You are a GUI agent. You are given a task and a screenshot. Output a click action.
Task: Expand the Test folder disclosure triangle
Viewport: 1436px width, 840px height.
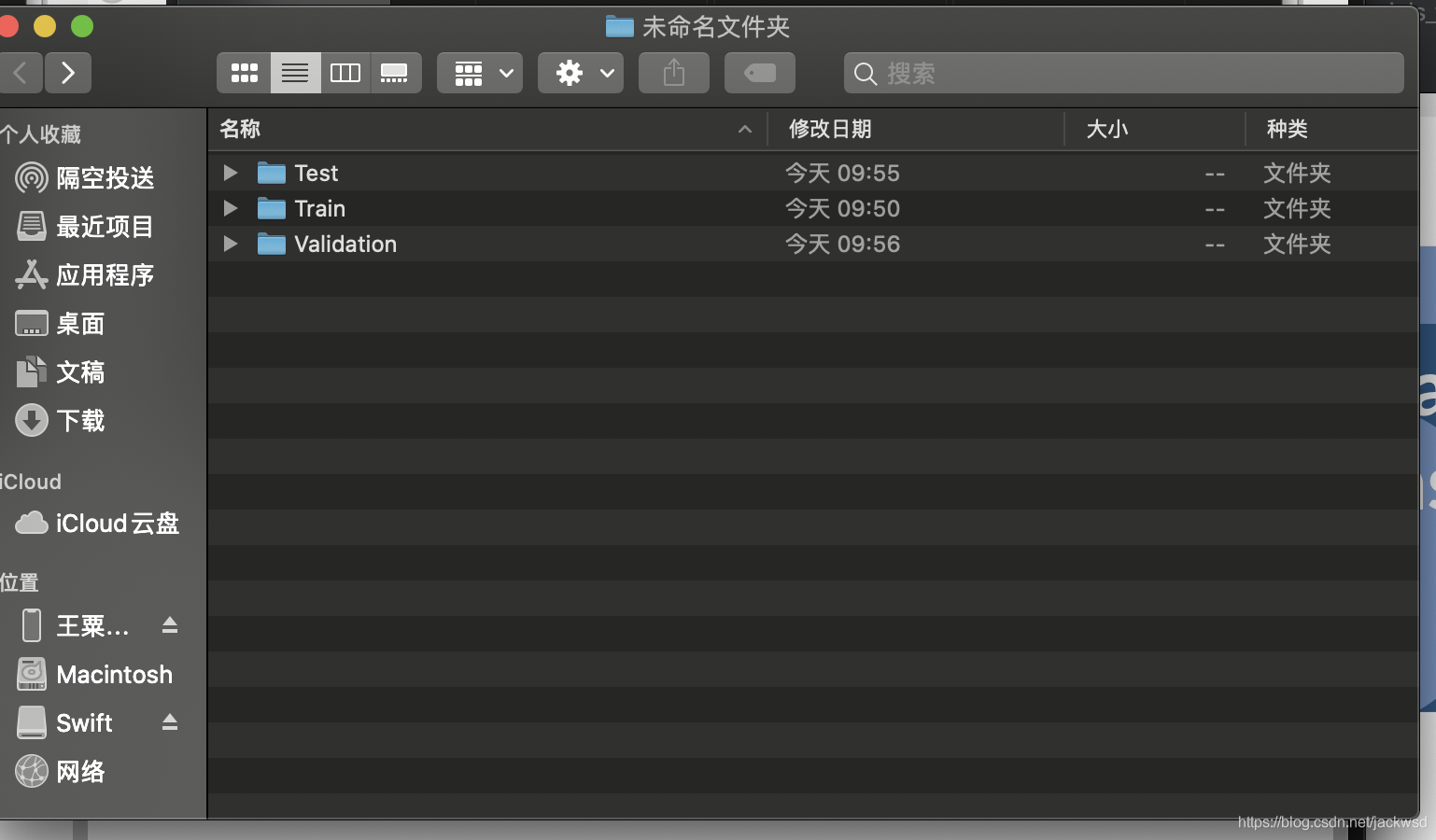pyautogui.click(x=230, y=173)
